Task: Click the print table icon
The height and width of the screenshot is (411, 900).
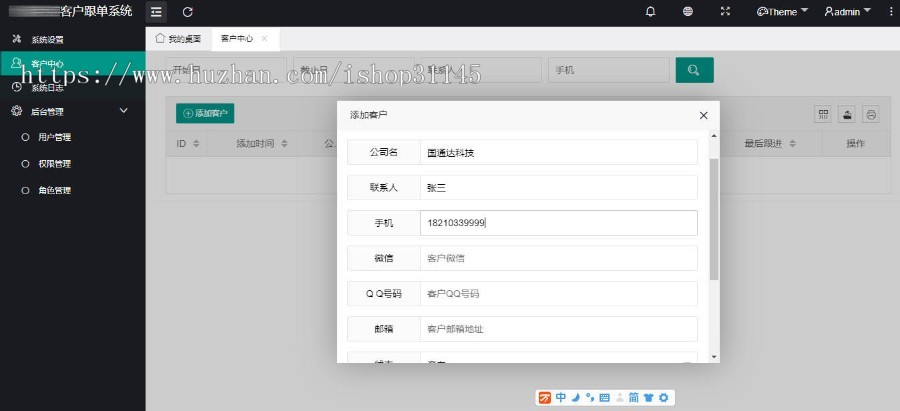Action: 871,114
